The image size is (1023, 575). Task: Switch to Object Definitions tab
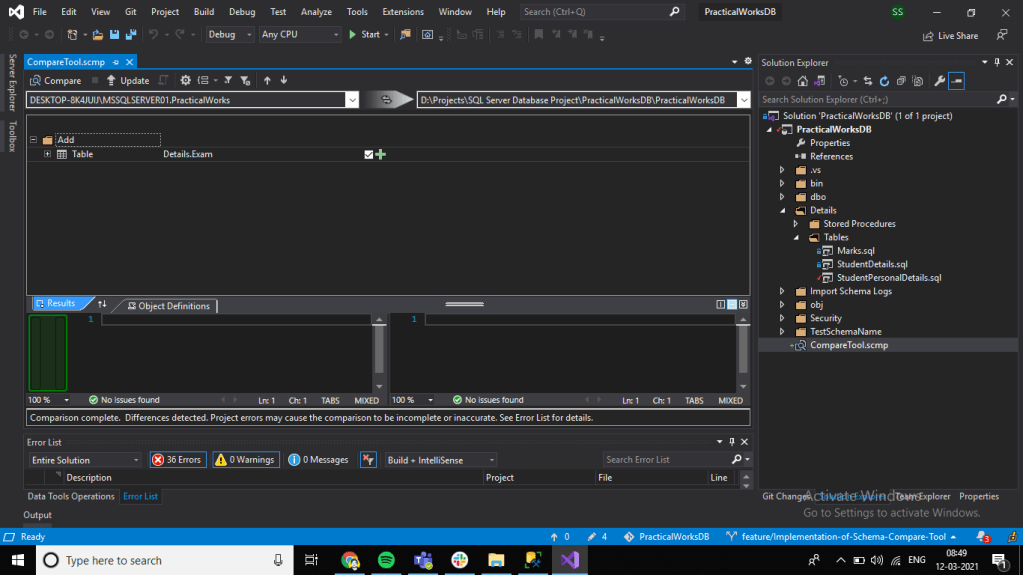tap(167, 306)
